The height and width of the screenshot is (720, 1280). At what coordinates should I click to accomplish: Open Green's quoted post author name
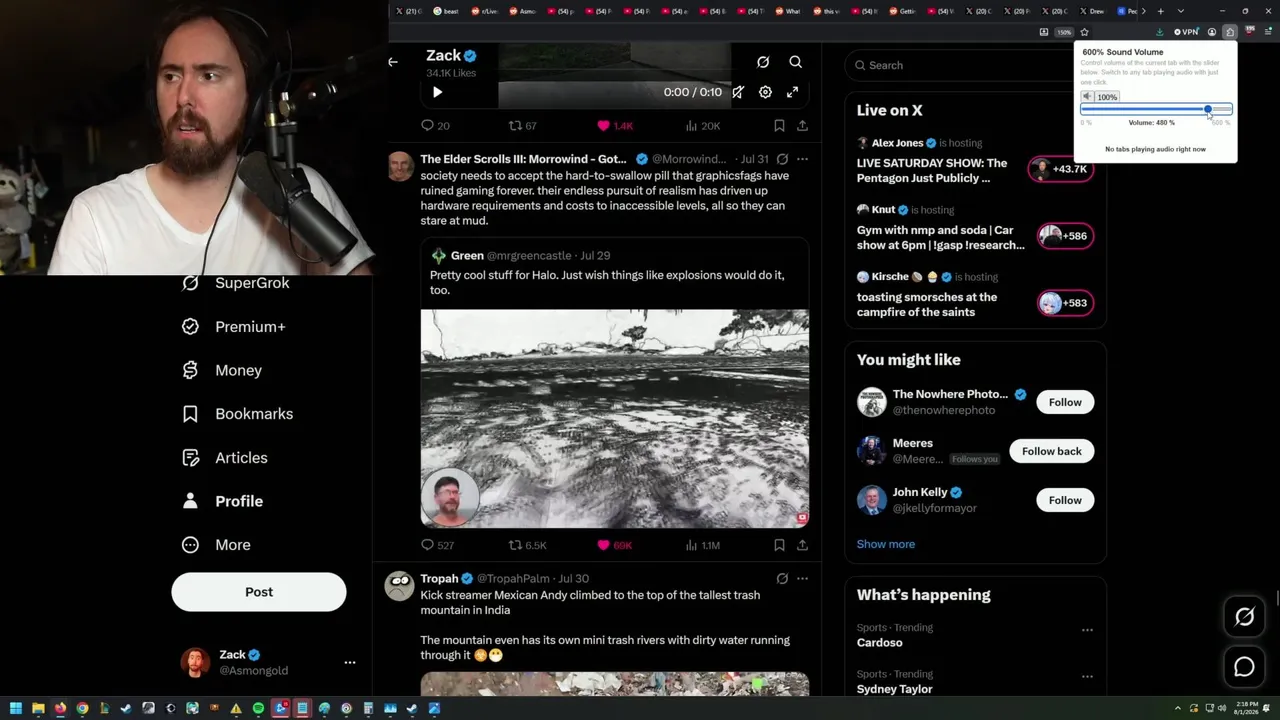[x=467, y=256]
